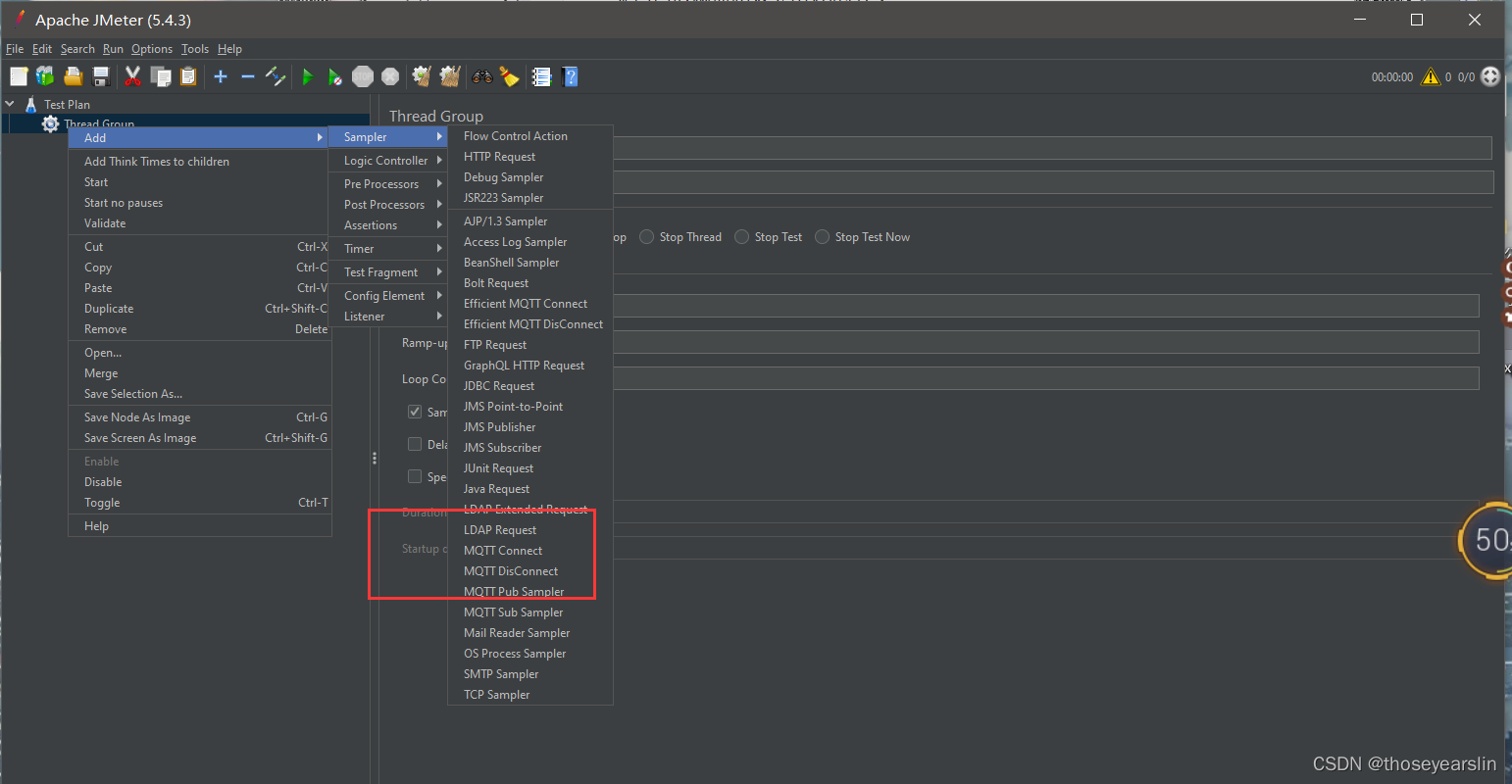Viewport: 1512px width, 784px height.
Task: Start the test with green play icon
Action: pos(307,76)
